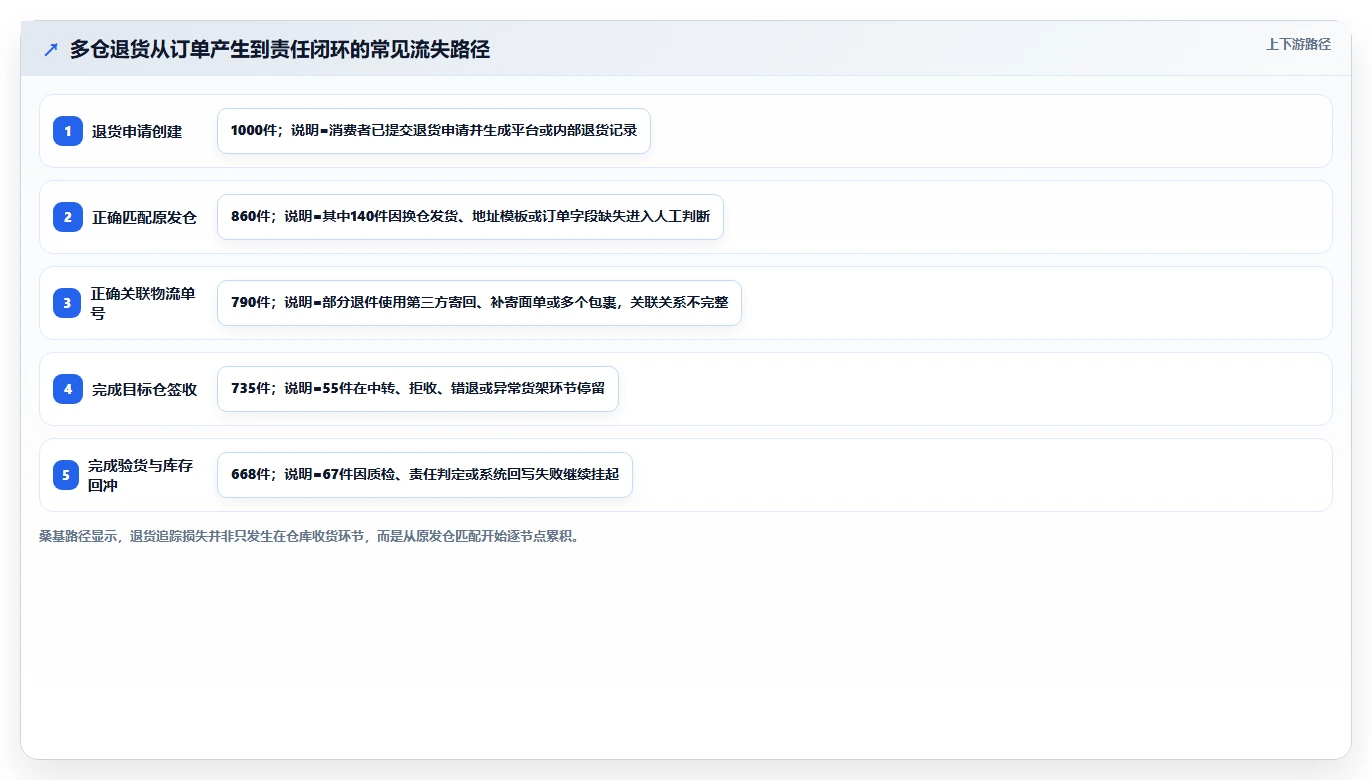The image size is (1372, 780).
Task: Click the 735件 description box
Action: coord(418,389)
